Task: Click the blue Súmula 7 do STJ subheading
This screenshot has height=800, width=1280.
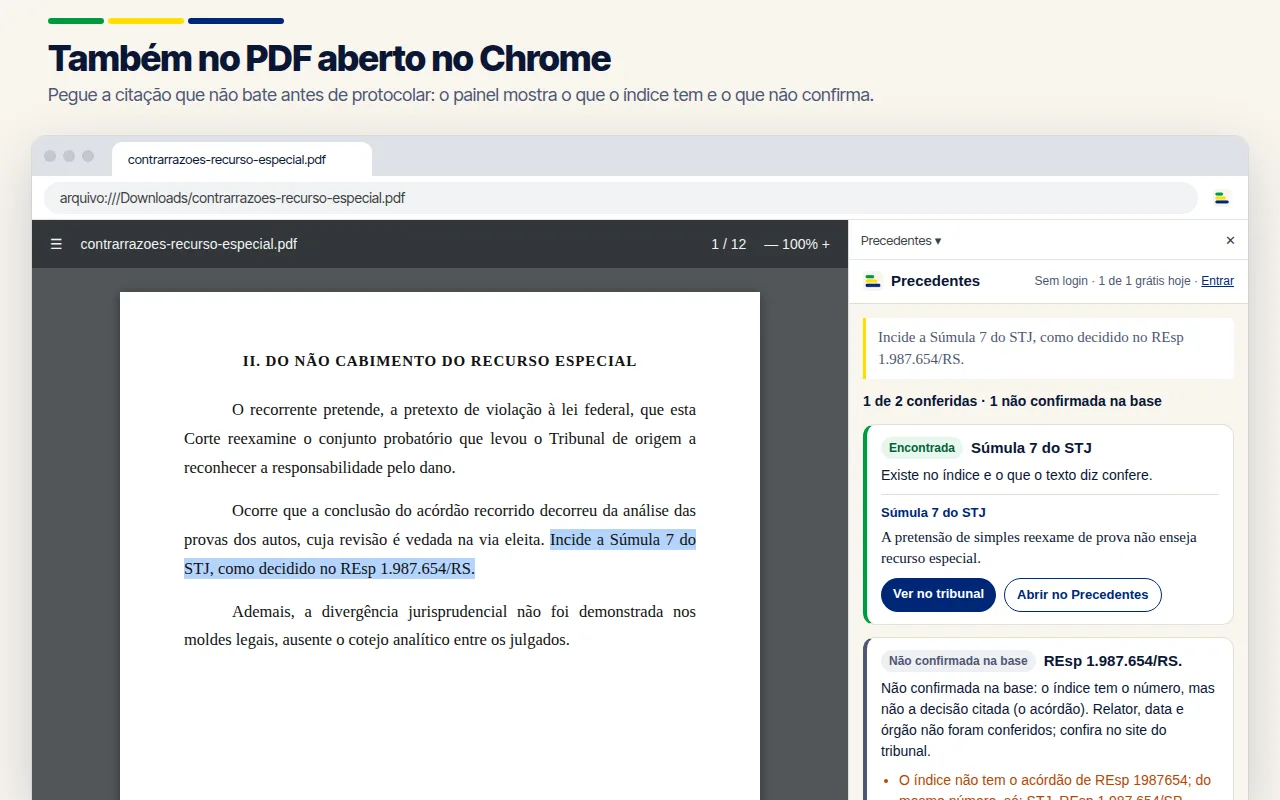Action: coord(933,512)
